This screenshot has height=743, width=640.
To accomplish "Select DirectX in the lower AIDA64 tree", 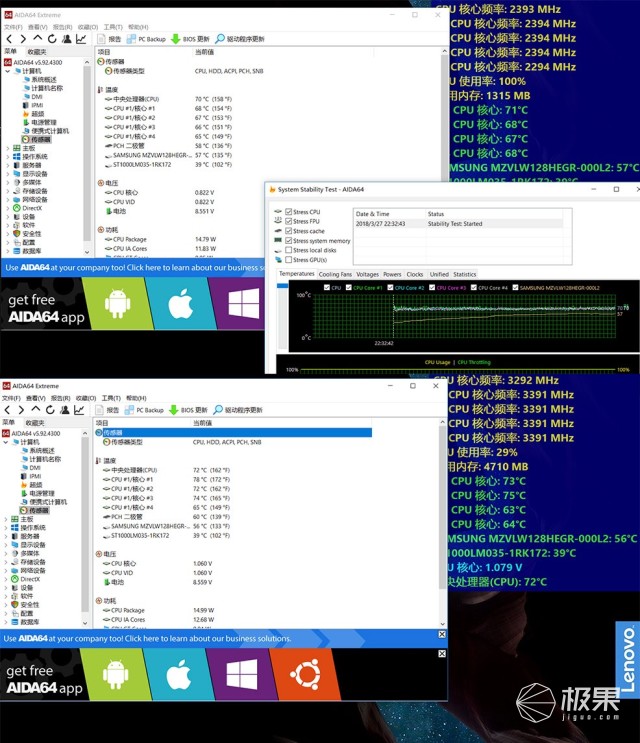I will coord(27,579).
